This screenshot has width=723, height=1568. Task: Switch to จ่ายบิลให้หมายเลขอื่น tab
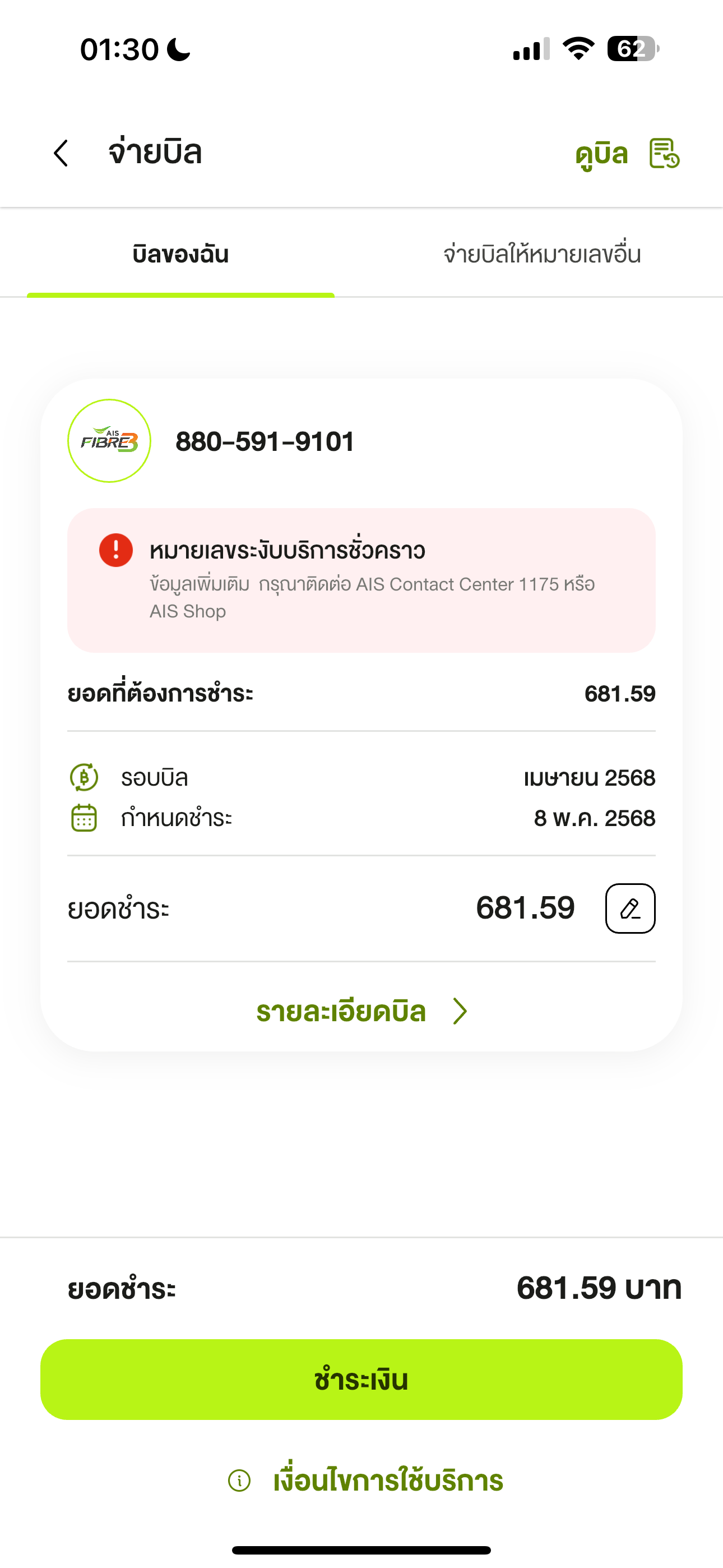tap(543, 254)
